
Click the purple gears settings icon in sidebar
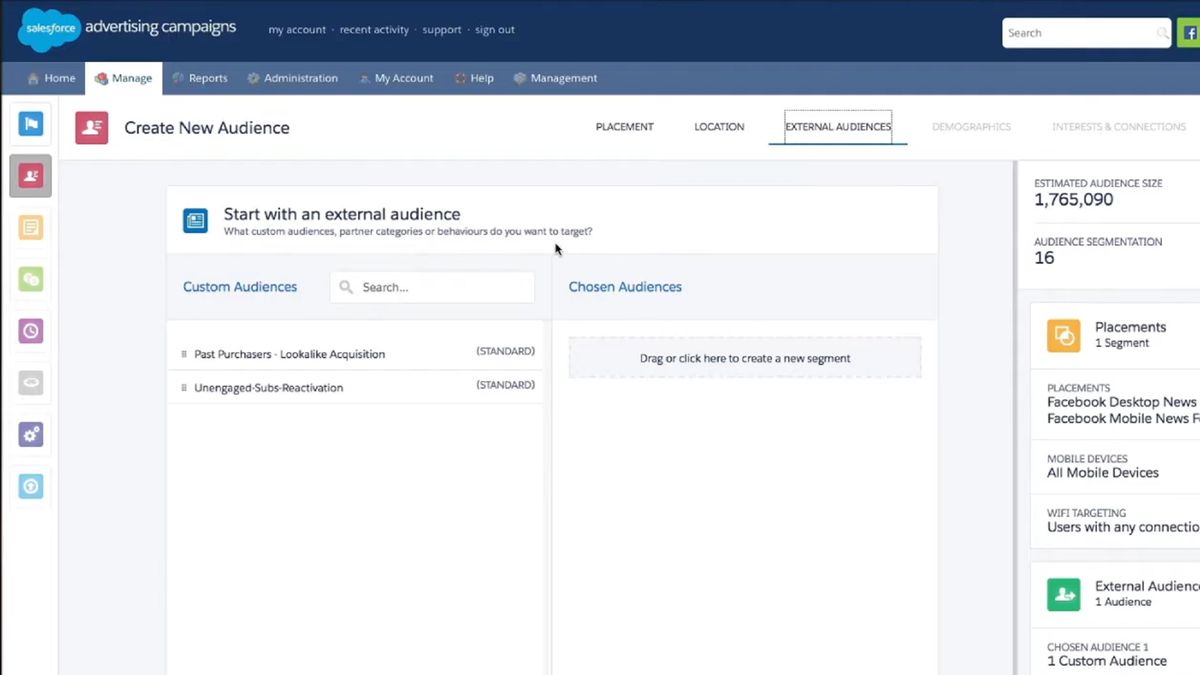[30, 434]
